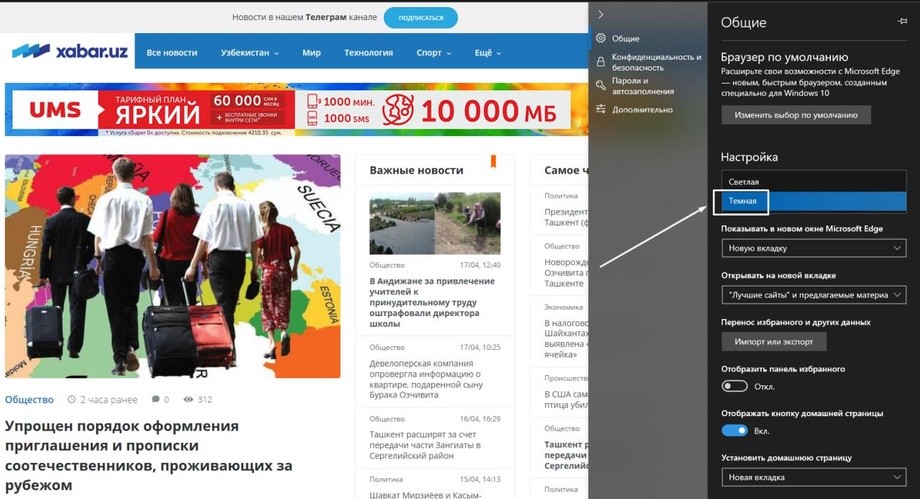The image size is (920, 499).
Task: Open Новая вкладка home page dropdown
Action: point(814,477)
